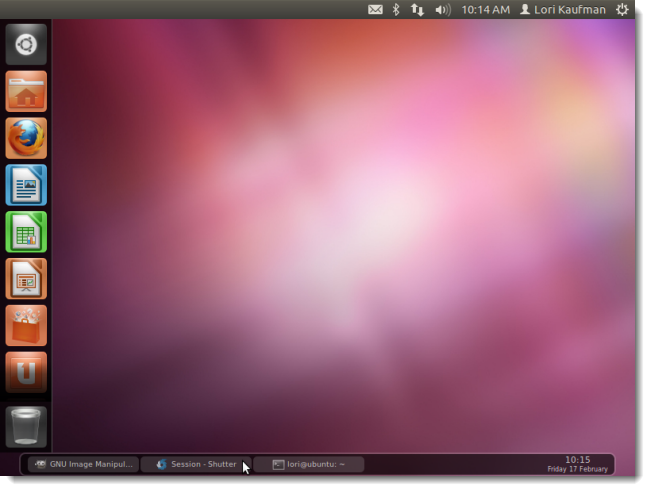The image size is (650, 491).
Task: Open the sound volume indicator
Action: coord(443,10)
